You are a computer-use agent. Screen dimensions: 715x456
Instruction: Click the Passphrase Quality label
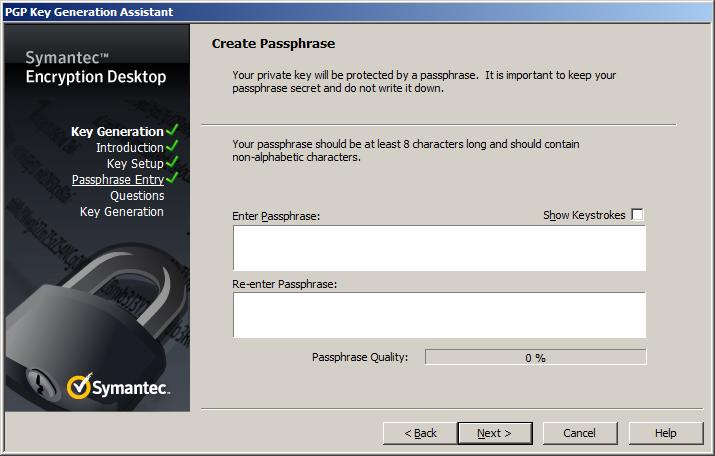[360, 357]
